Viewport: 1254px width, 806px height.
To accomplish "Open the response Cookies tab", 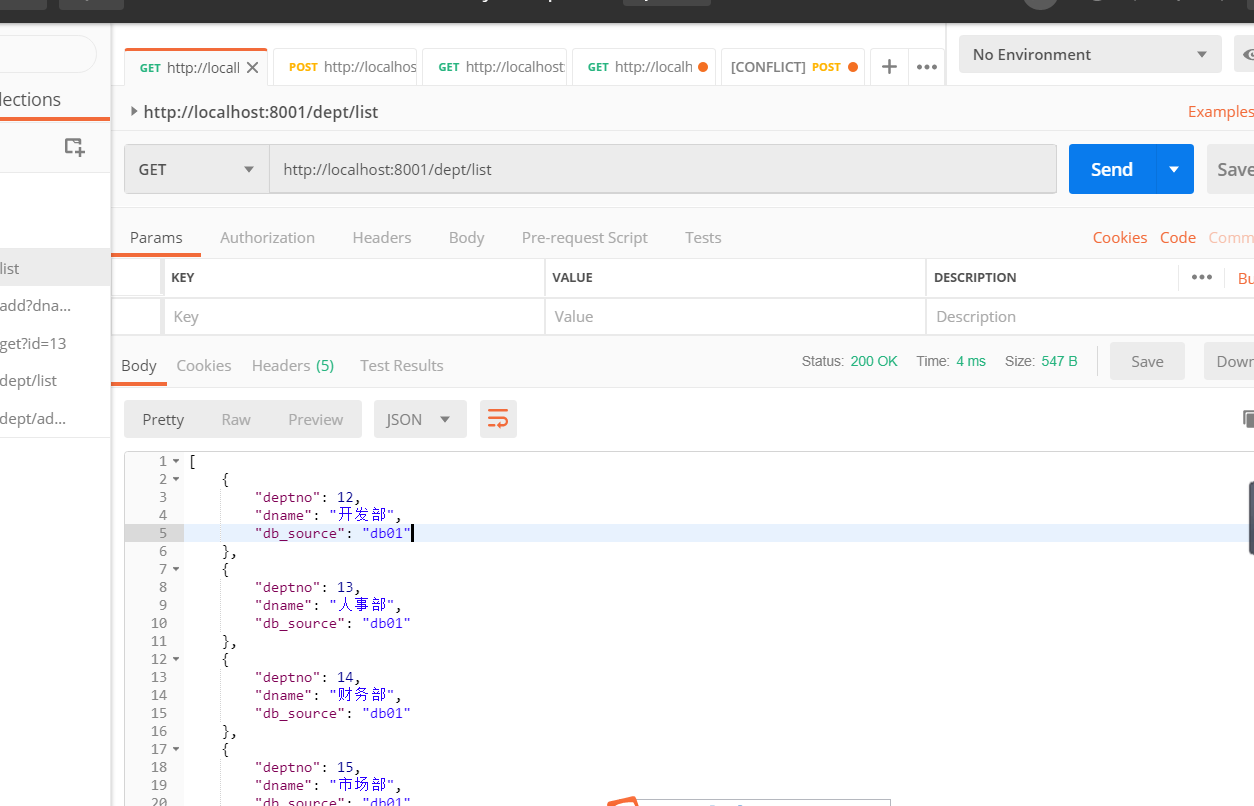I will [x=204, y=365].
